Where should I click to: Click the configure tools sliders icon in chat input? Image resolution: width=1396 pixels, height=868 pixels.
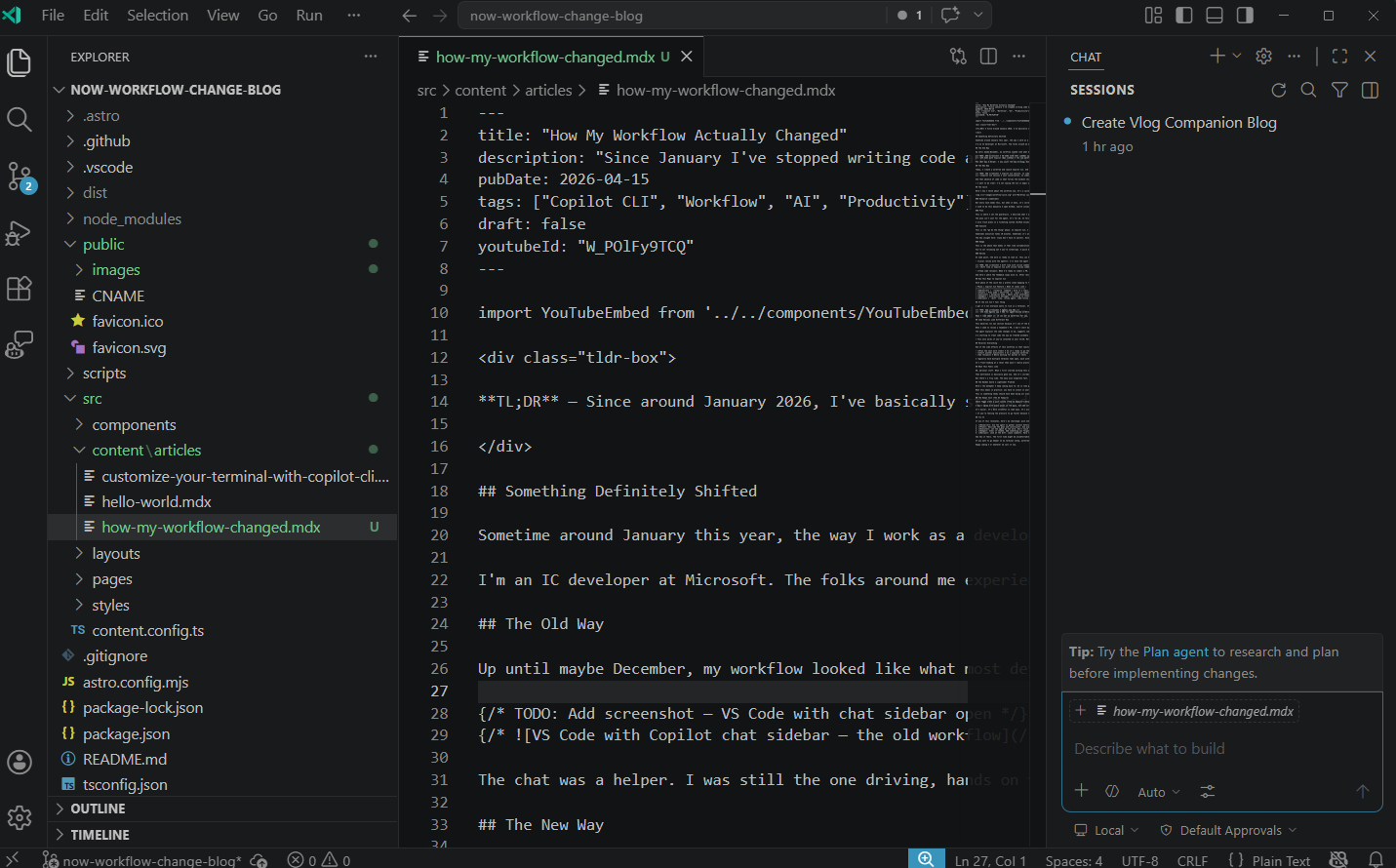[1208, 792]
